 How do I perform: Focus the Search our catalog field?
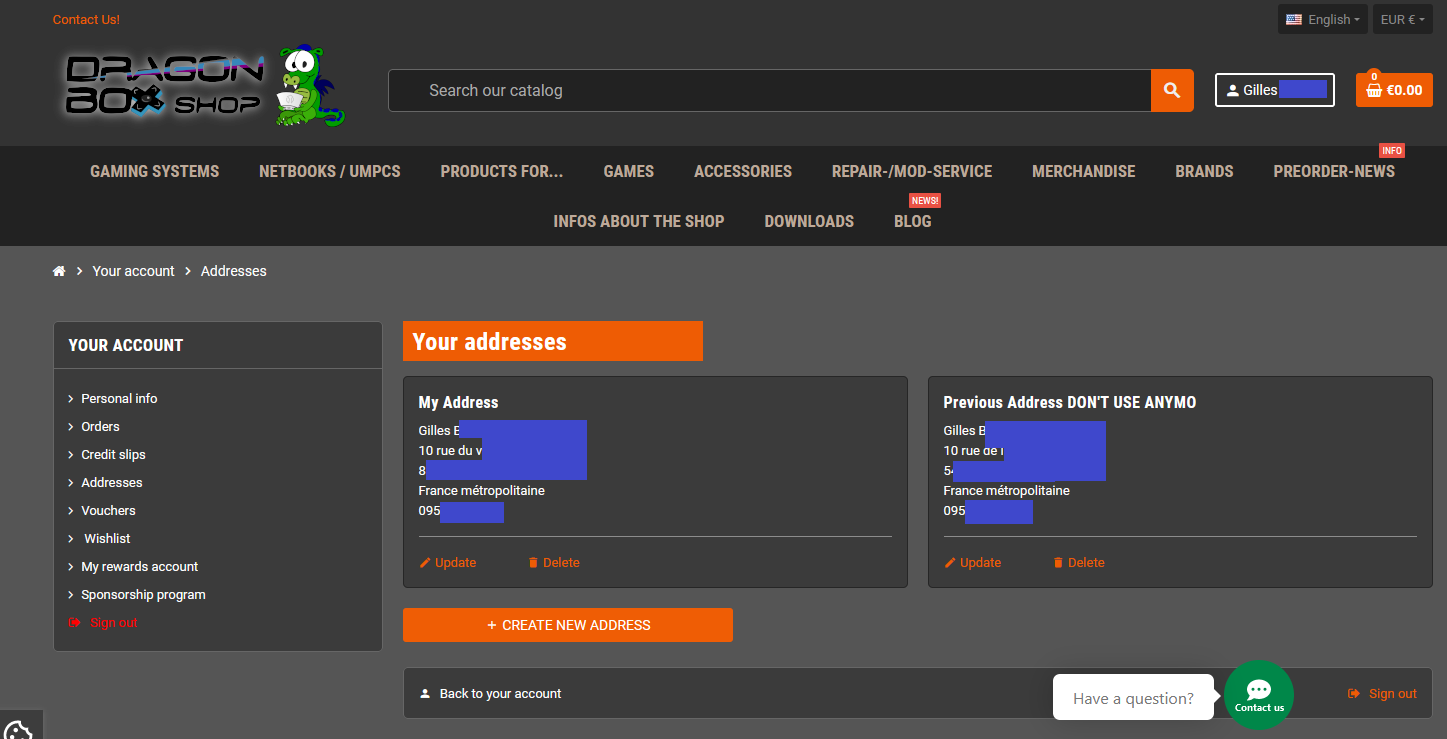coord(770,90)
